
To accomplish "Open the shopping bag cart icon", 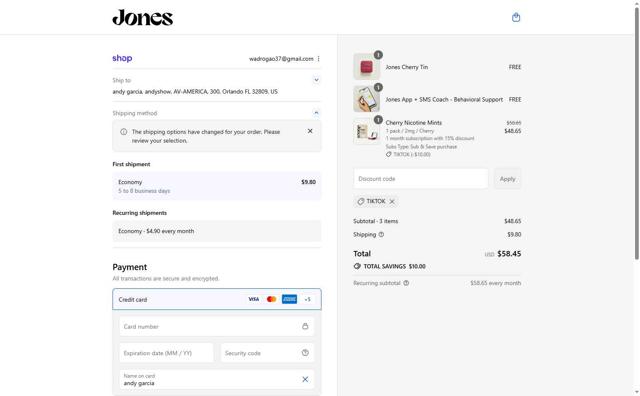I will click(516, 18).
